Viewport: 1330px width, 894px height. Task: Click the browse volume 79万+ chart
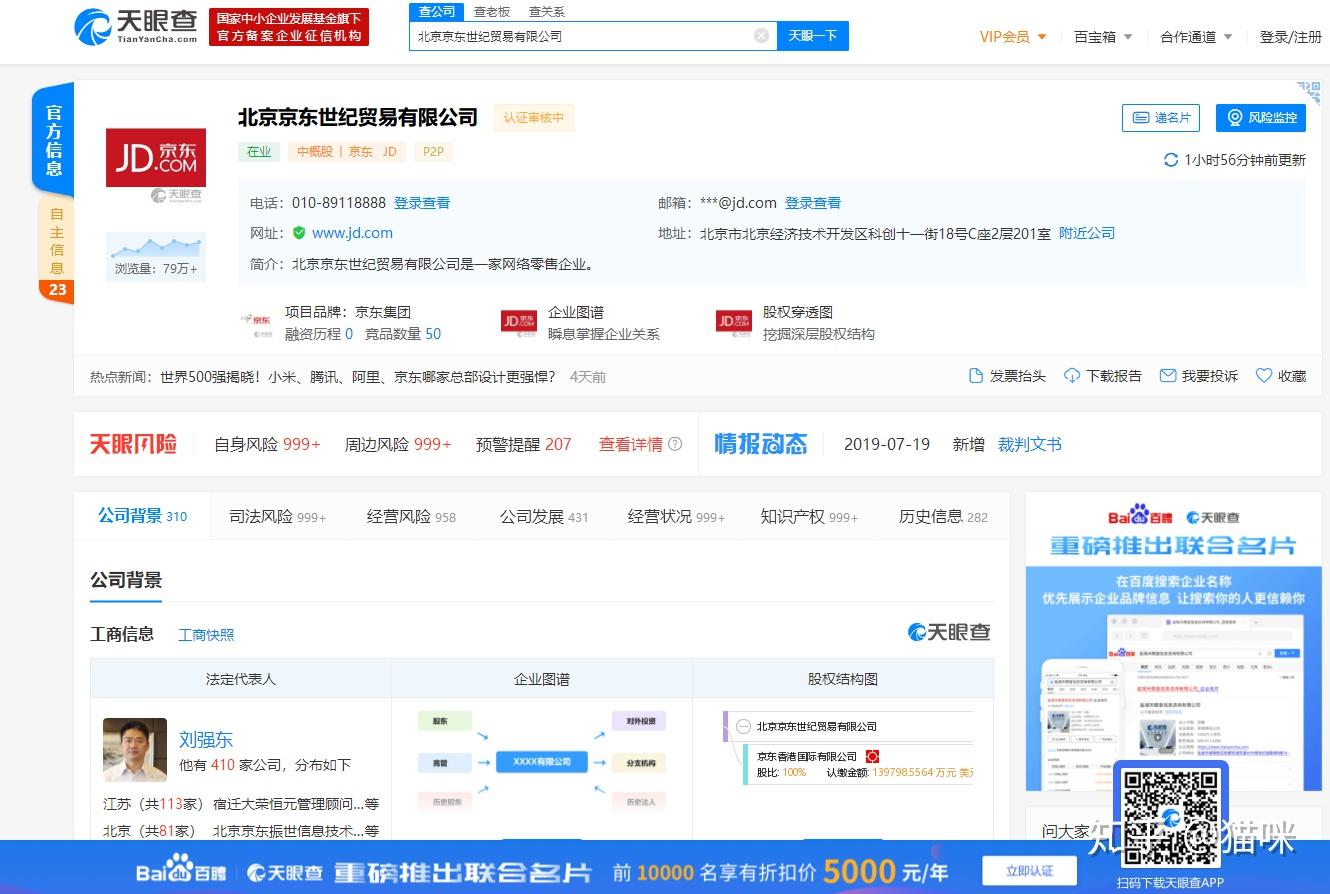(156, 256)
